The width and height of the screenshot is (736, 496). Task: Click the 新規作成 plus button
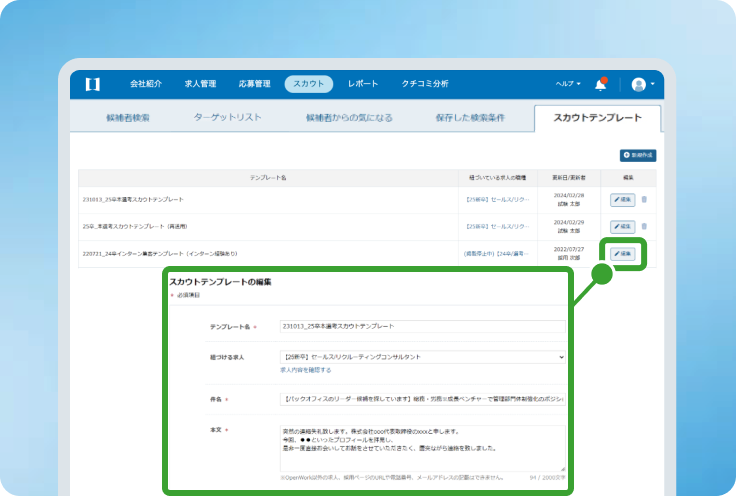pyautogui.click(x=638, y=155)
